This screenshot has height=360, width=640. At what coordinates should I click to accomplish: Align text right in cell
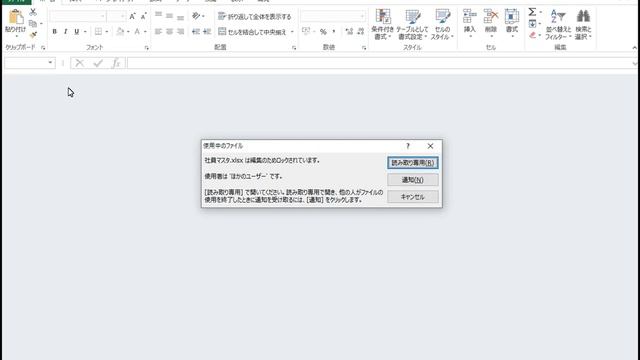coord(180,31)
